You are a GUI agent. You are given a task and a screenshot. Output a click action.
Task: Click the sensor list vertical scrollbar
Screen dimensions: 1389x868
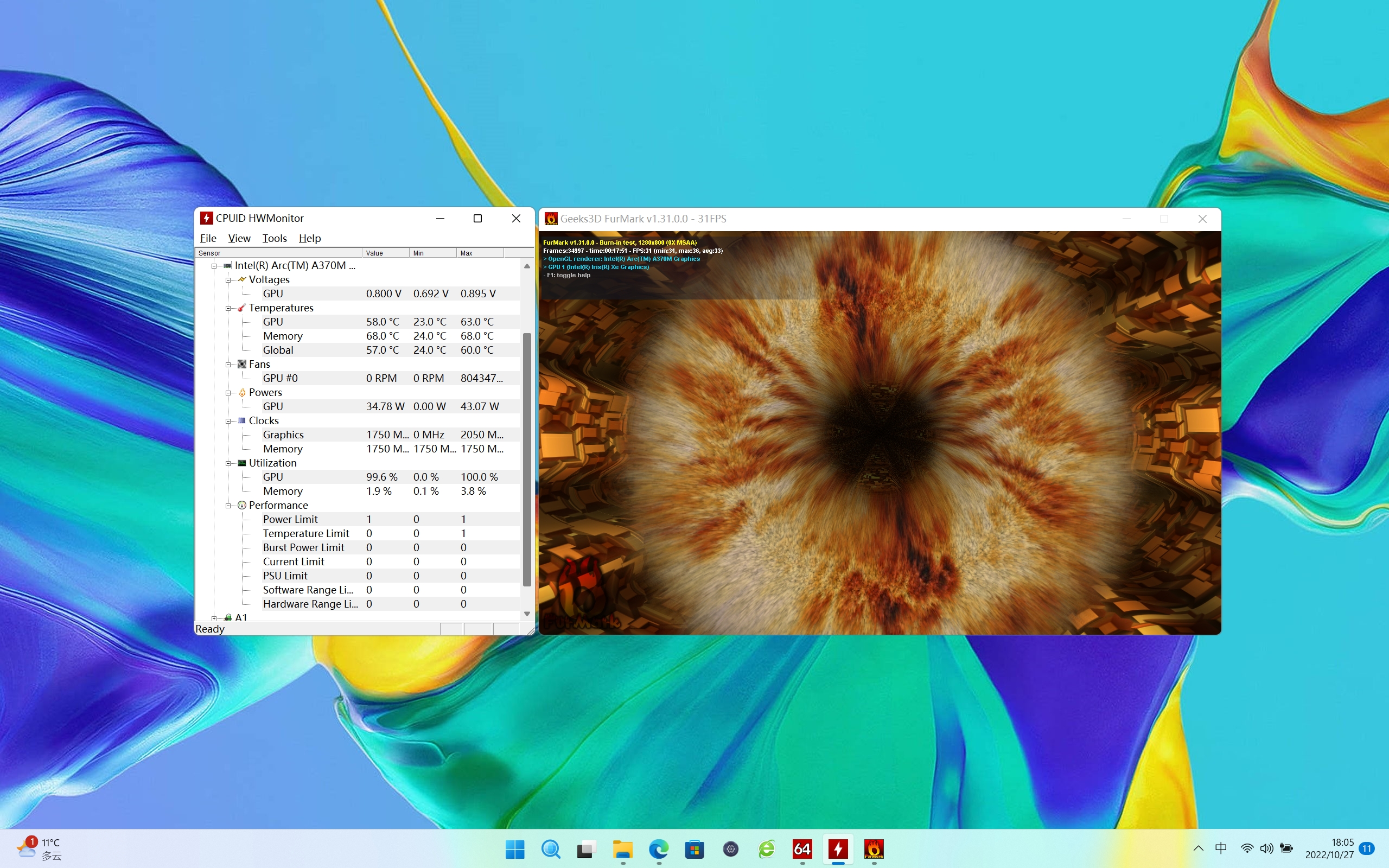(x=526, y=459)
